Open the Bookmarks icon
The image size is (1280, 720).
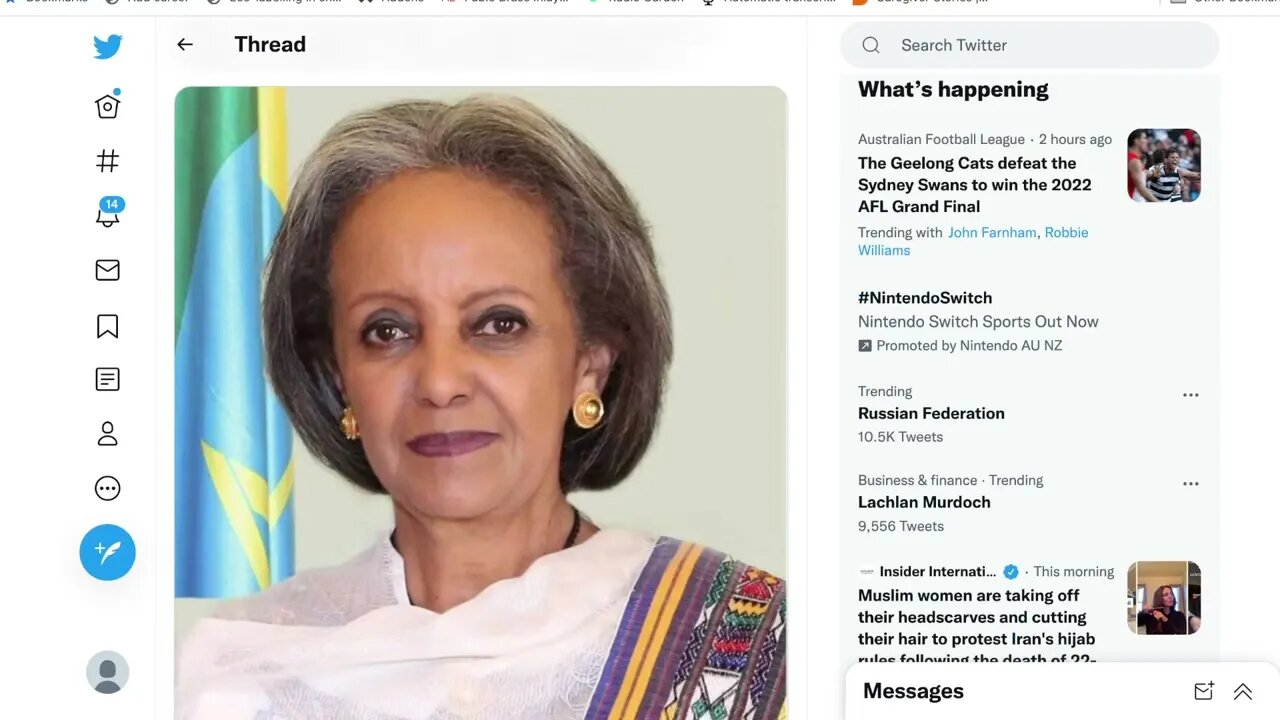click(x=108, y=326)
